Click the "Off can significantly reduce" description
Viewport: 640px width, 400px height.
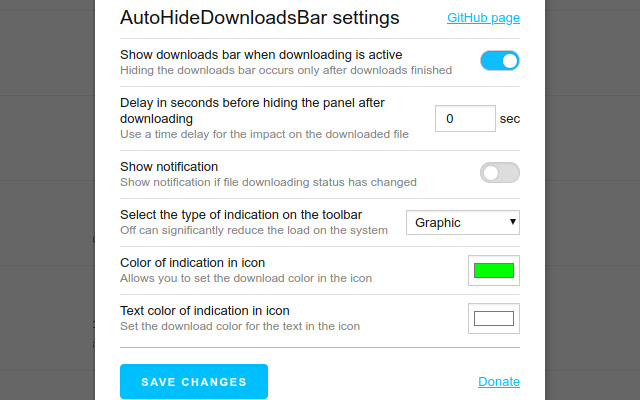[x=253, y=230]
